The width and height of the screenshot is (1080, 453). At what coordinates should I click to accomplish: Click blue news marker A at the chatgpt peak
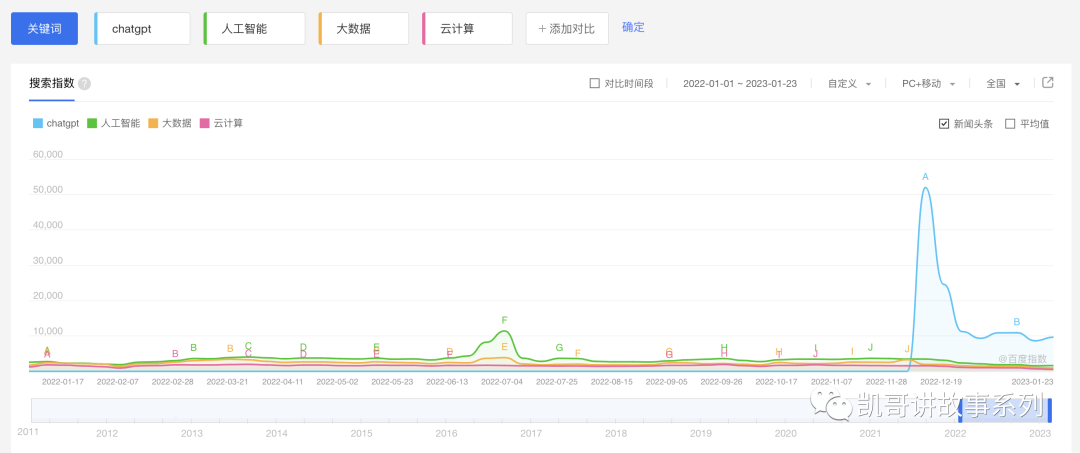point(926,177)
